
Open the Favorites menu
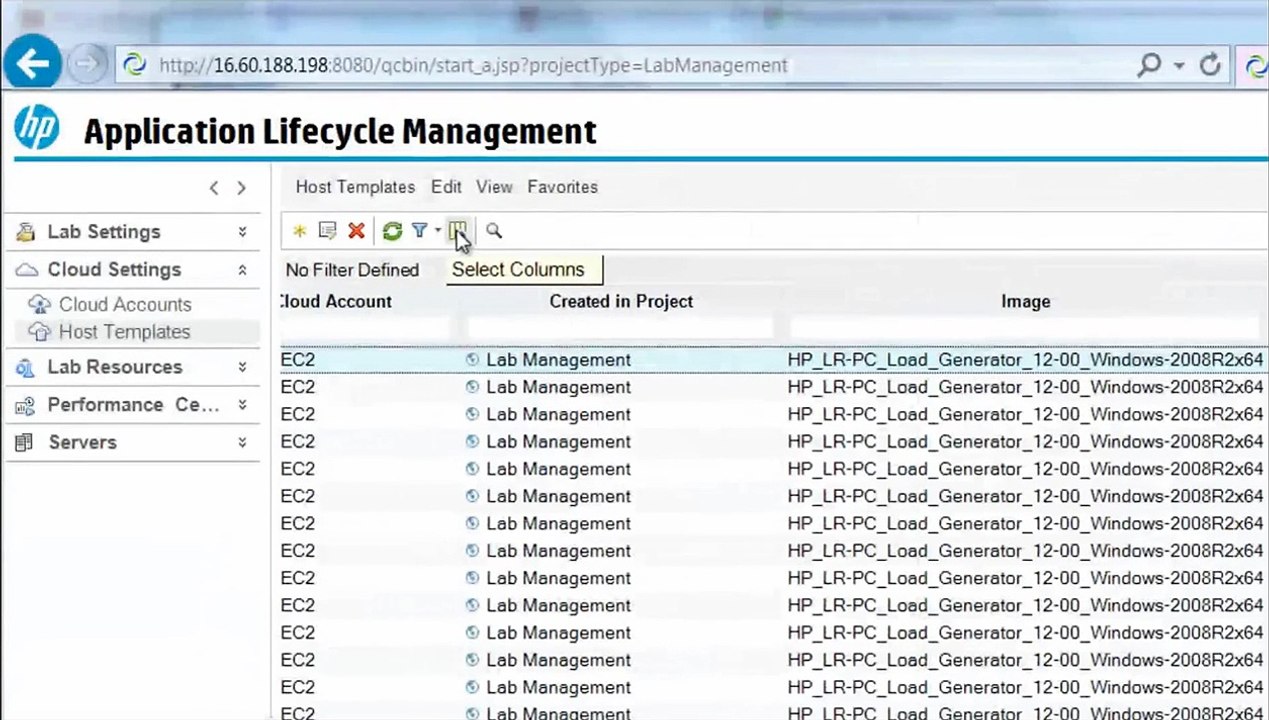[562, 187]
